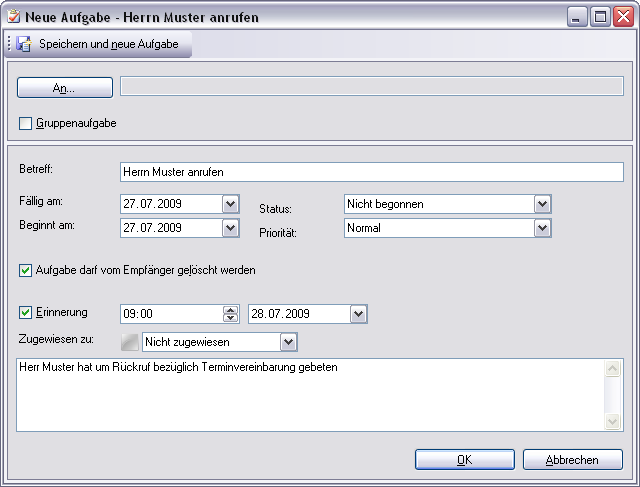Disable the Erinnerung reminder checkbox
The image size is (640, 487).
(25, 313)
